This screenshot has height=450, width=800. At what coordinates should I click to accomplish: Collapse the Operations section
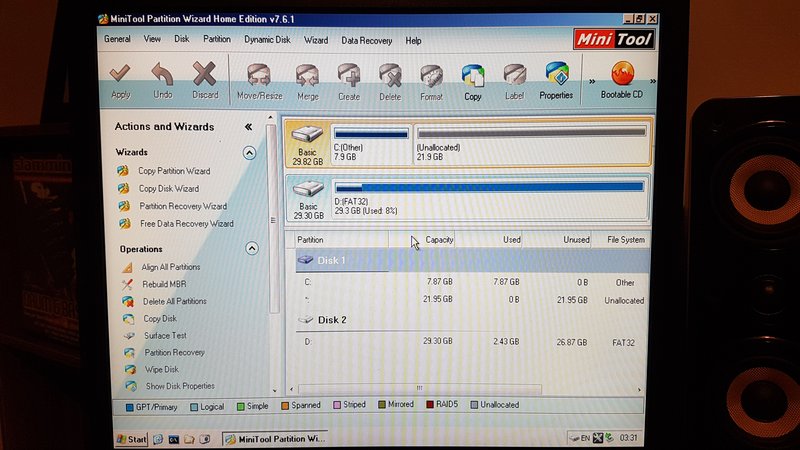pos(252,248)
